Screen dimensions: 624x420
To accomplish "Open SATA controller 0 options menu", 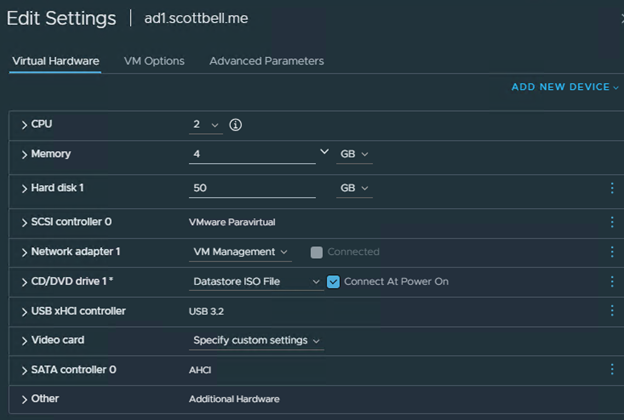I will pyautogui.click(x=611, y=370).
